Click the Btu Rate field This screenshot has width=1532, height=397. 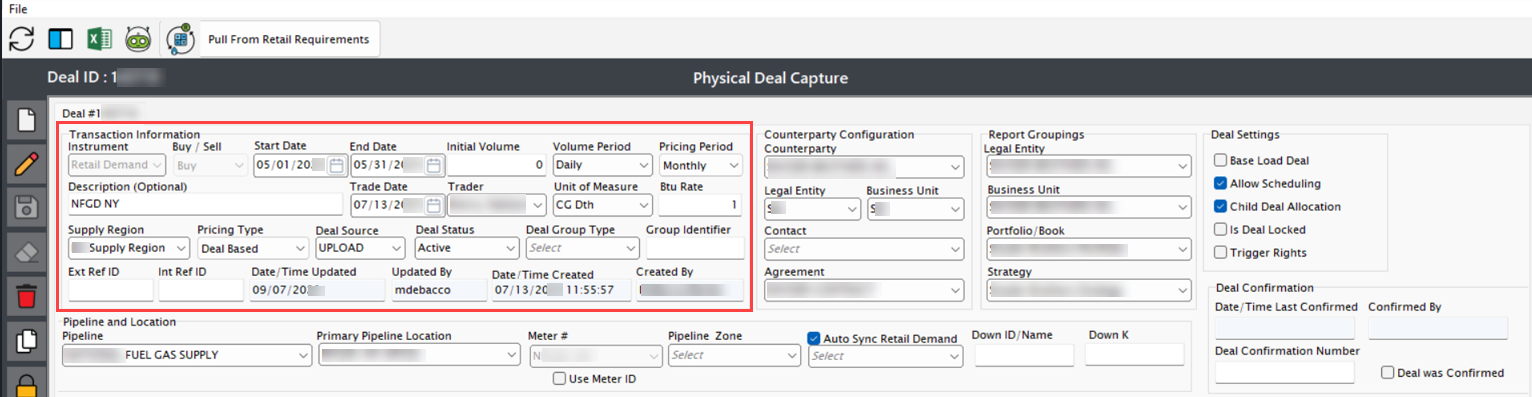700,205
